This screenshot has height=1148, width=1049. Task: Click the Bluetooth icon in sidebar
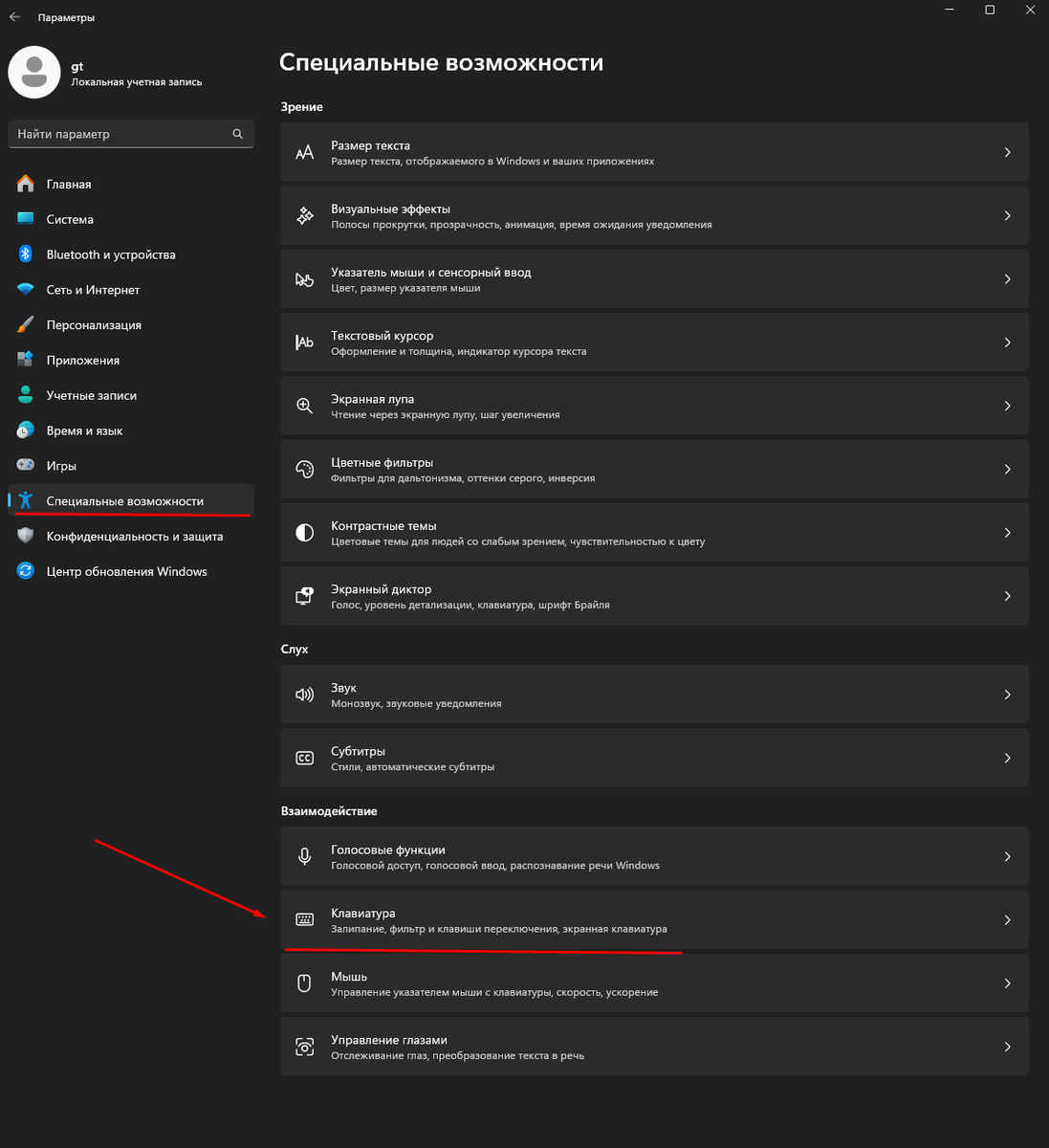pyautogui.click(x=26, y=254)
